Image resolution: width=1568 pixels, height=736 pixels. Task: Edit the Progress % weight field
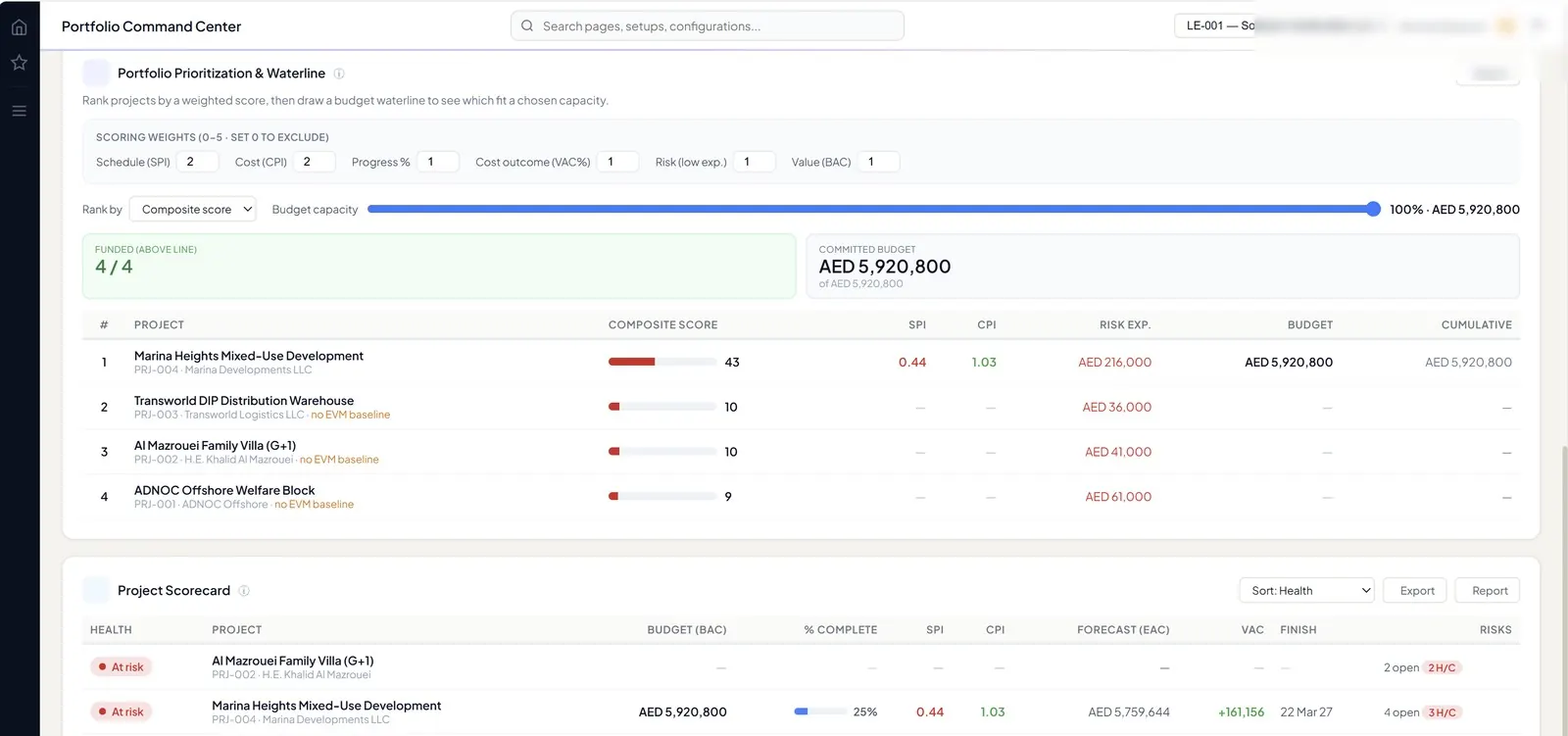438,162
